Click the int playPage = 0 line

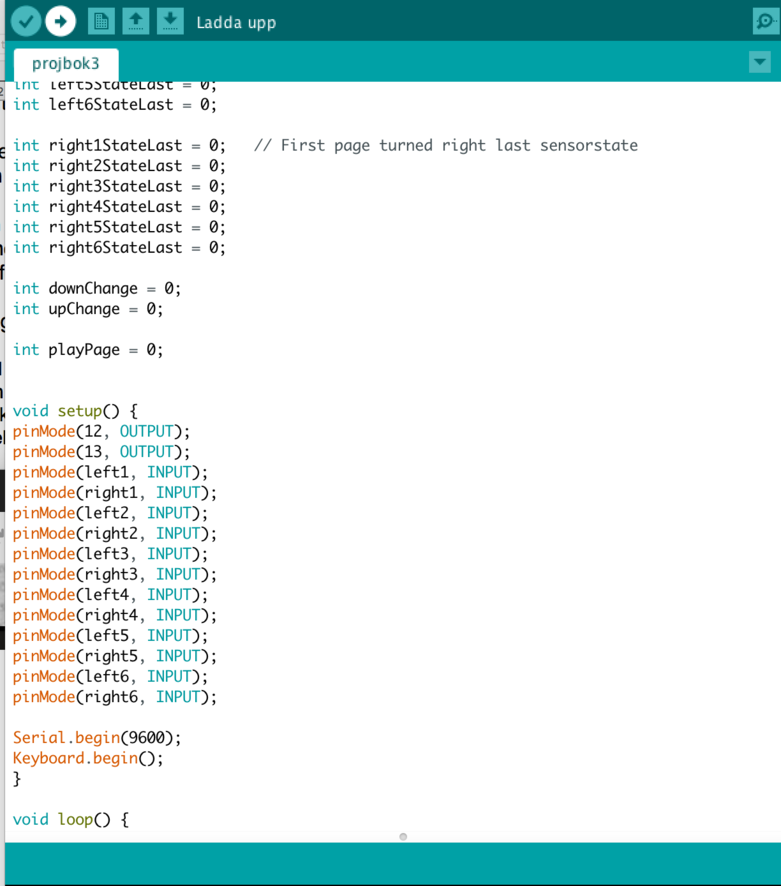pyautogui.click(x=88, y=350)
